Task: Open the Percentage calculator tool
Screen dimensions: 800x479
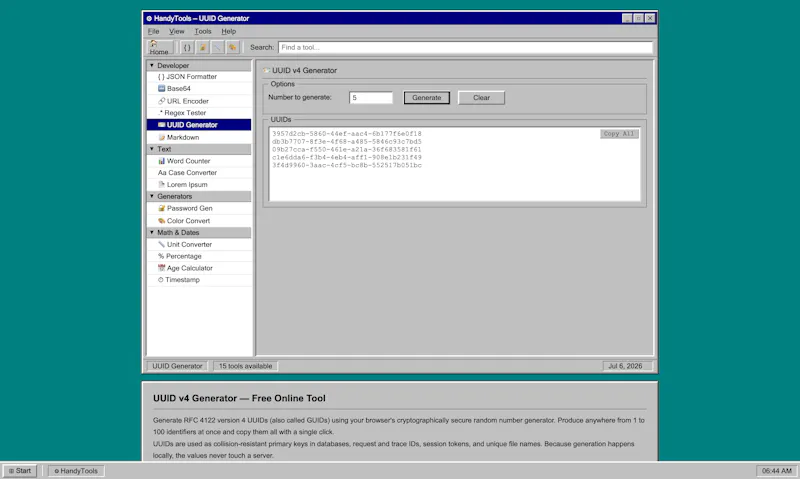Action: point(199,256)
